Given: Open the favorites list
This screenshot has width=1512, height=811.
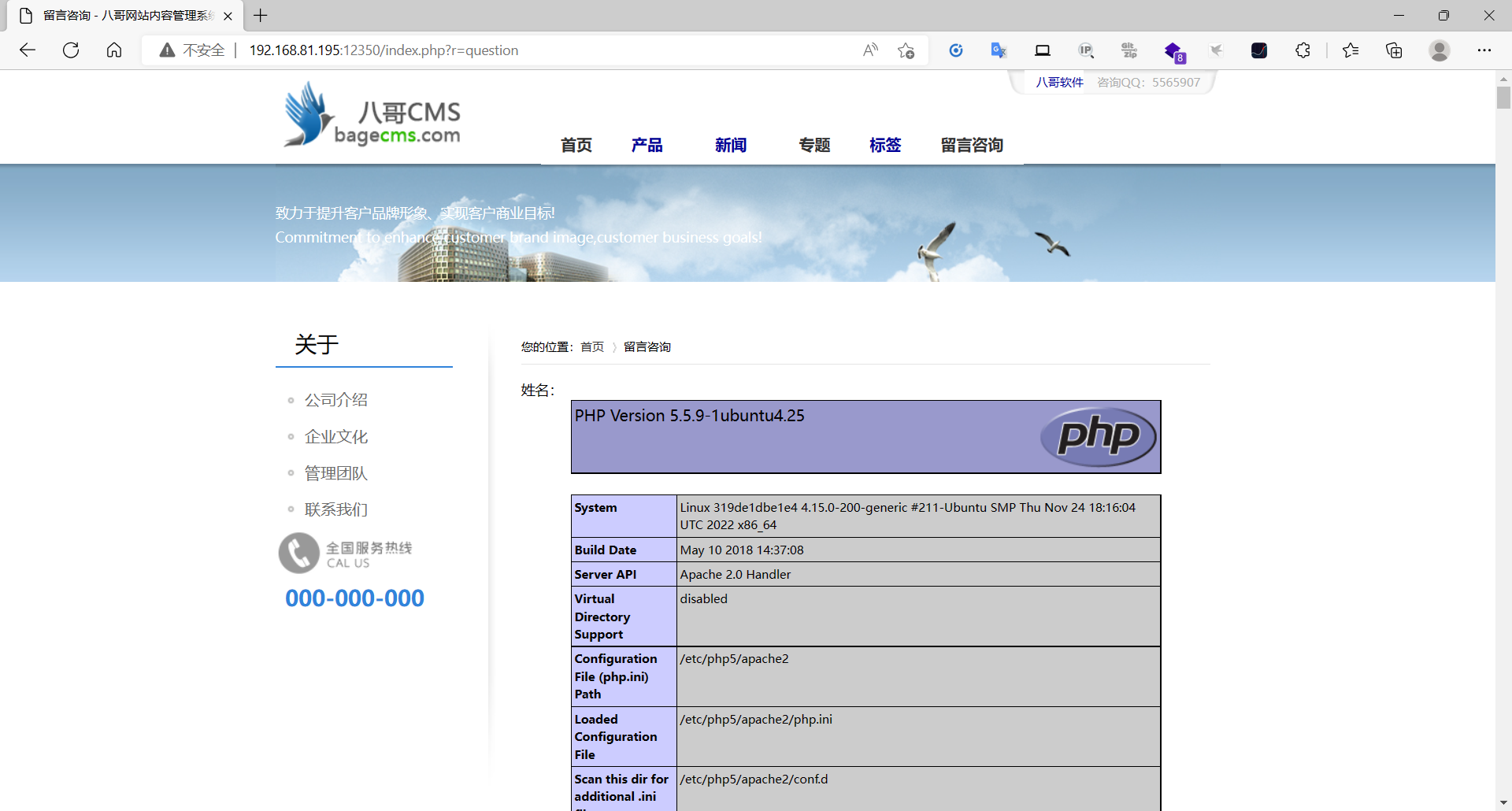Looking at the screenshot, I should tap(1351, 50).
